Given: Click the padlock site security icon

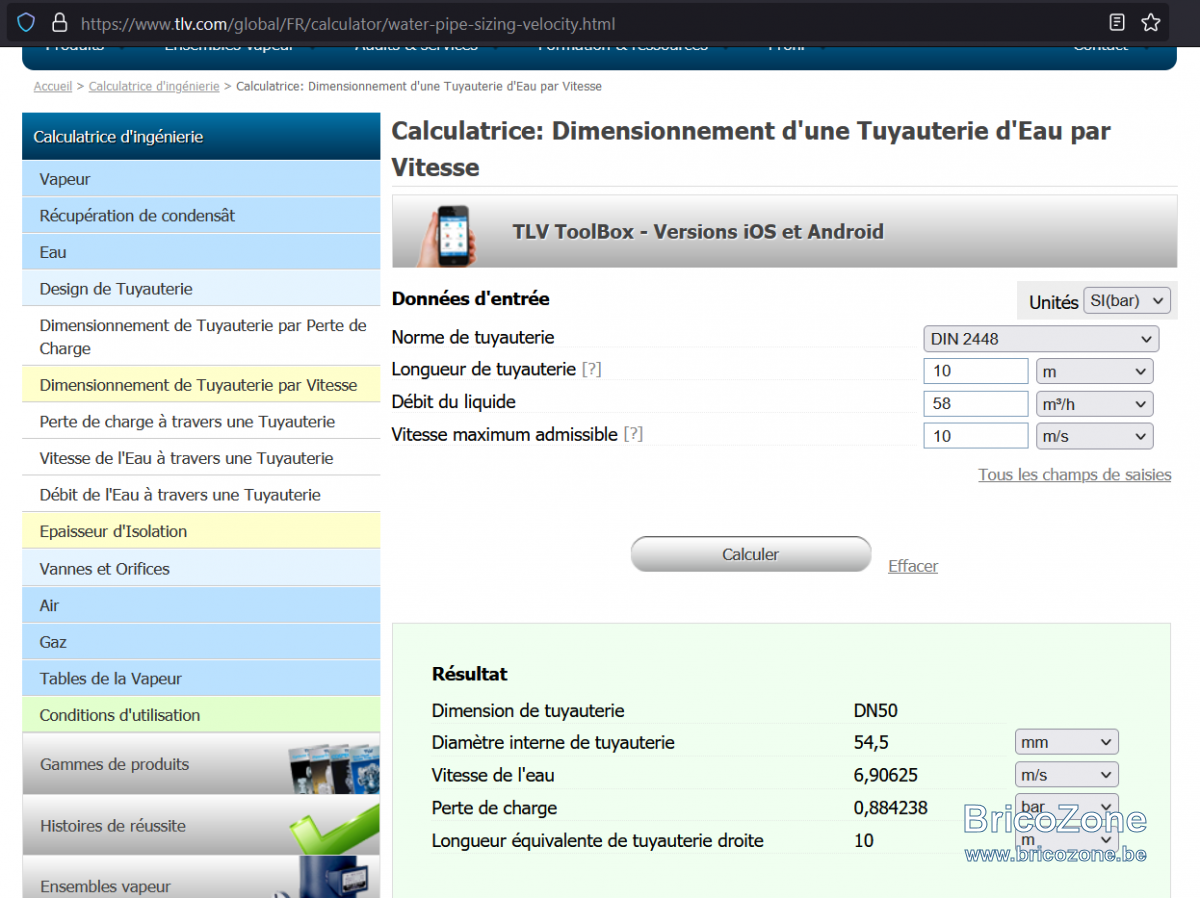Looking at the screenshot, I should [59, 22].
